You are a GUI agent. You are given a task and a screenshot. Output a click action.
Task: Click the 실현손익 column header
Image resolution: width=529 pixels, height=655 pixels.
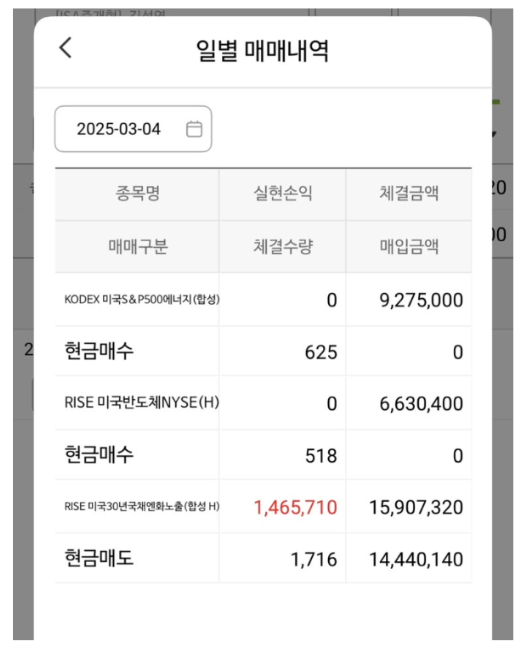(x=283, y=193)
